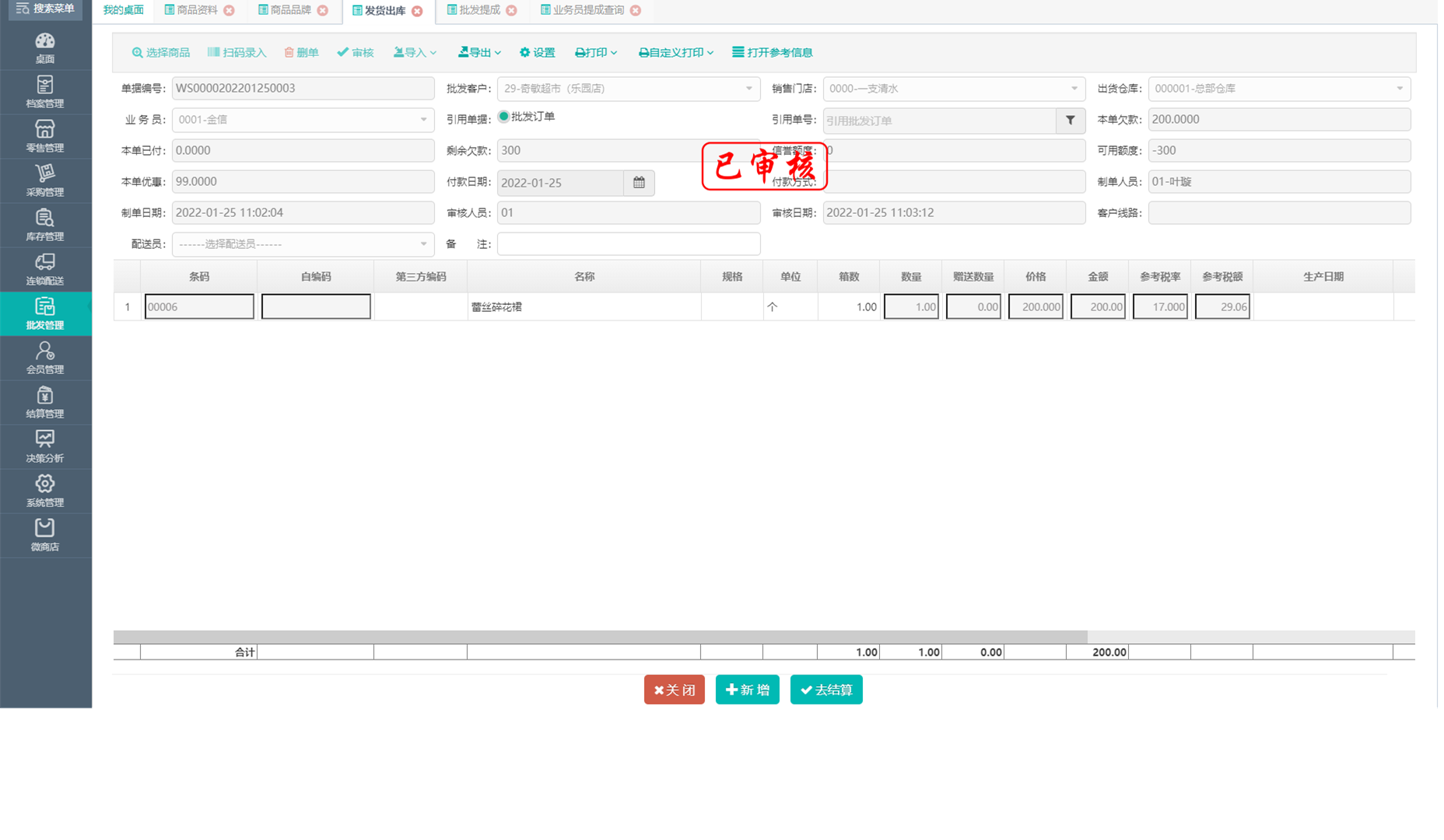1444x840 pixels.
Task: Open 设置 settings in the toolbar
Action: click(538, 52)
